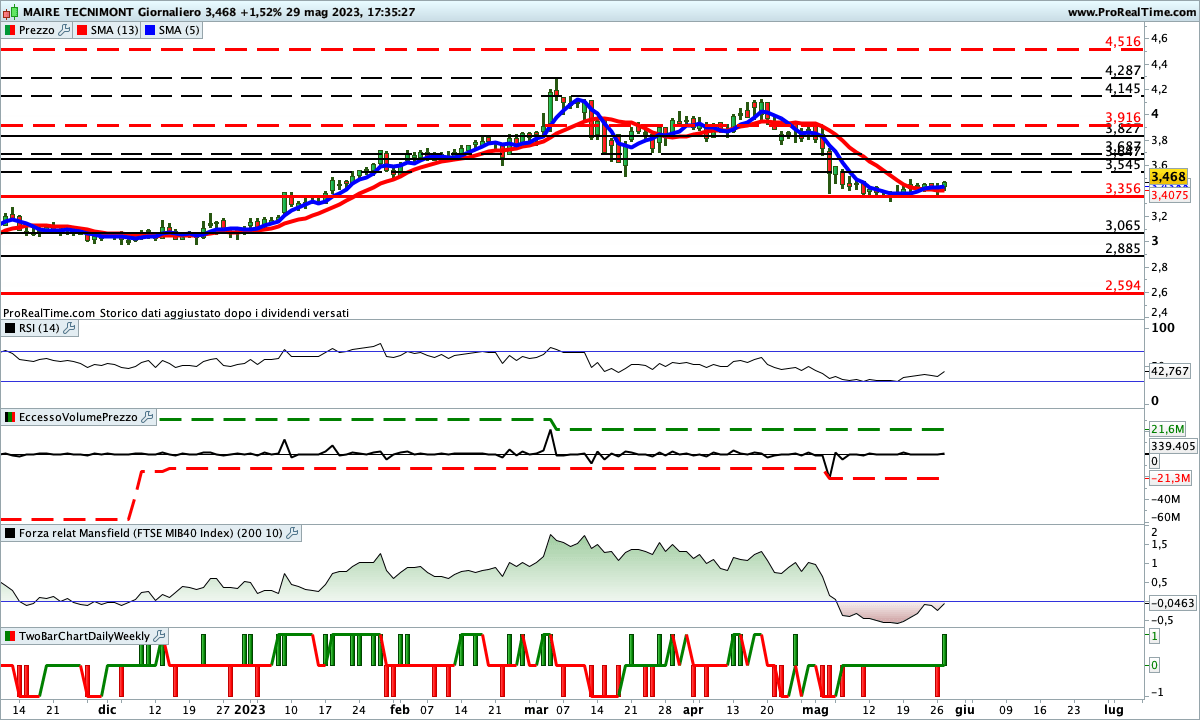
Task: Click the RSI (14) wrench icon
Action: tap(69, 327)
